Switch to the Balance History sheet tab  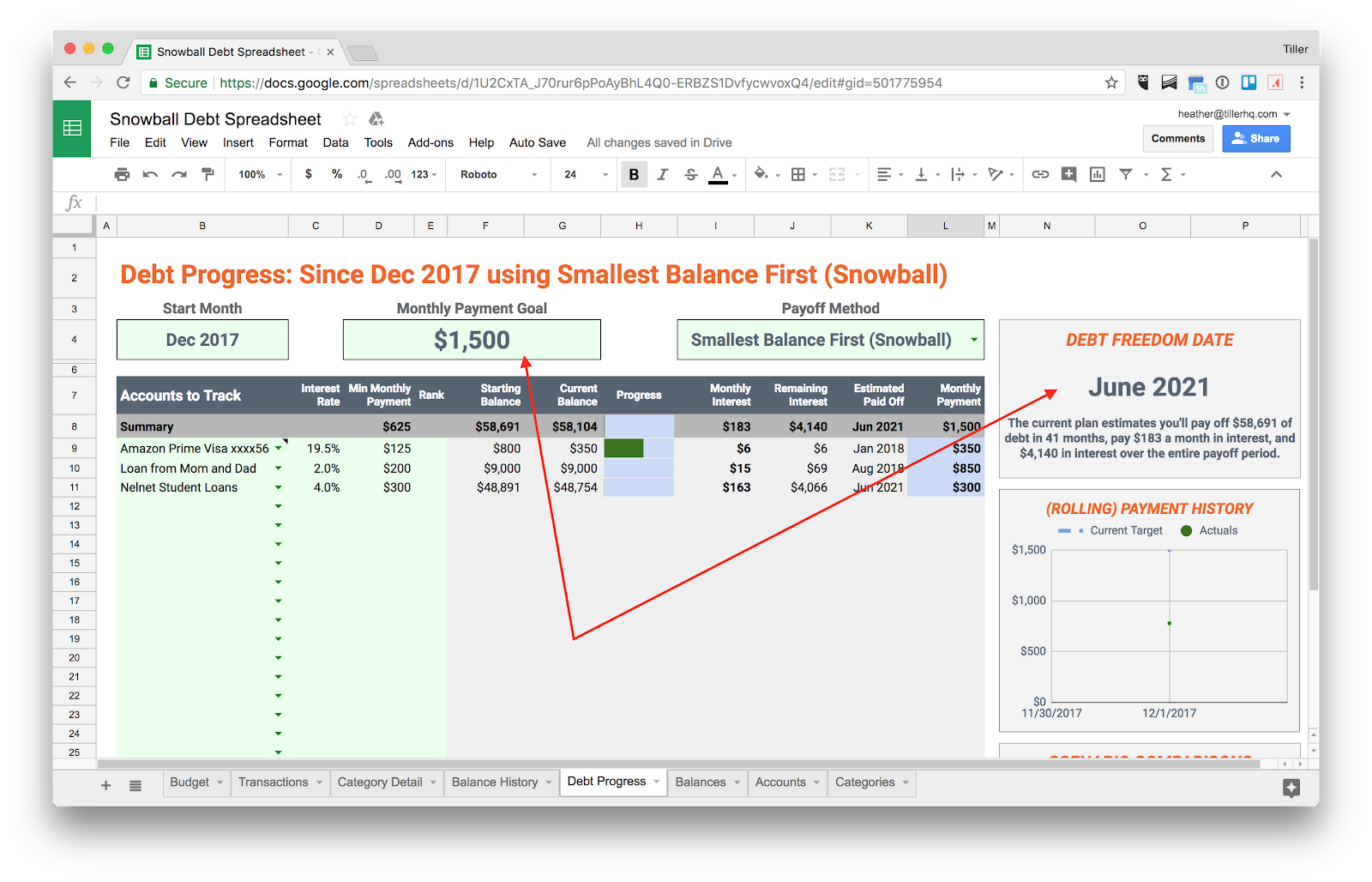pyautogui.click(x=502, y=782)
